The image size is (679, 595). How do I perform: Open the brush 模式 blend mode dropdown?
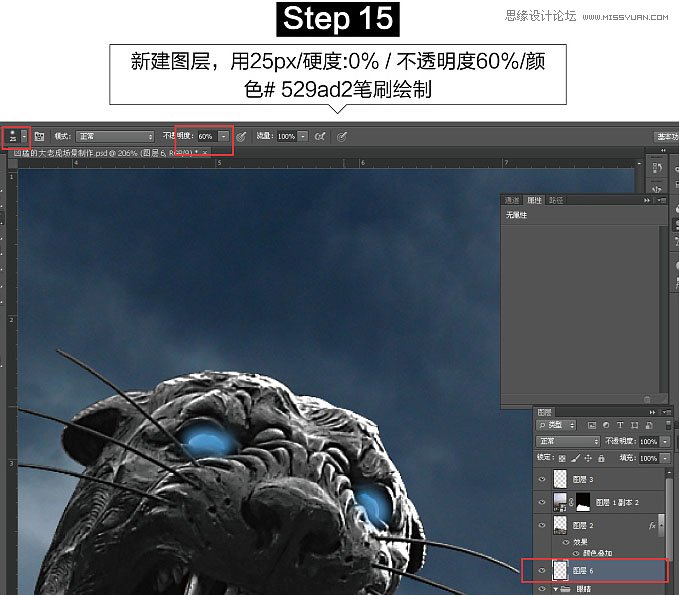click(117, 135)
